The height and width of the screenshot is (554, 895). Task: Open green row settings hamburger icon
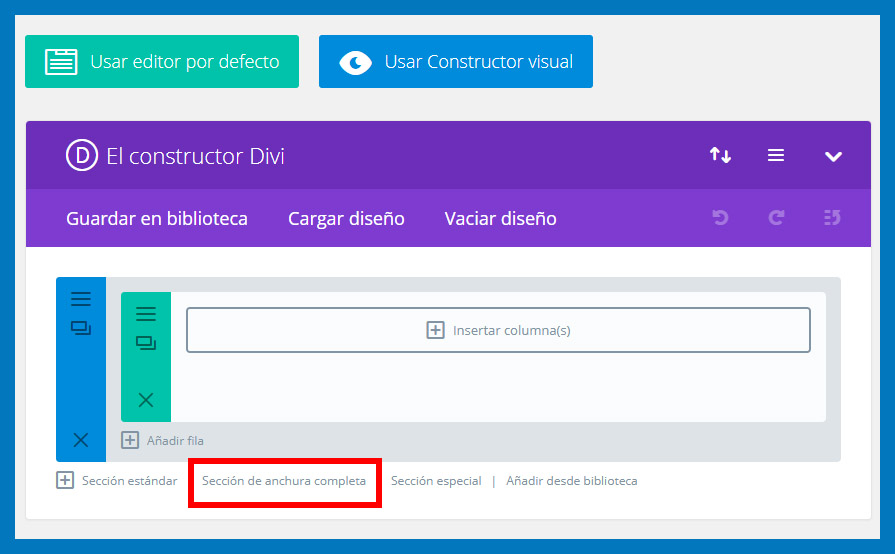click(146, 314)
